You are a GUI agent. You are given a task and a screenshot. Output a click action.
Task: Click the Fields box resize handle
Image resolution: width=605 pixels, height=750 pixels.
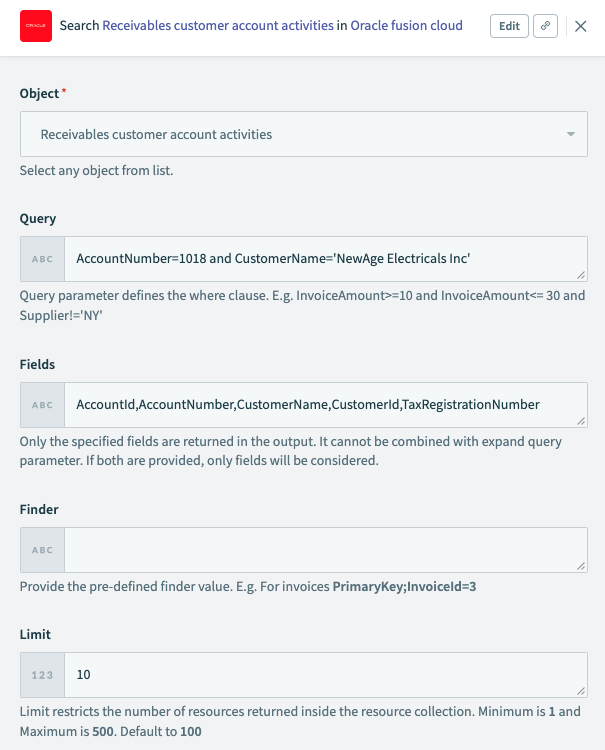pos(581,421)
